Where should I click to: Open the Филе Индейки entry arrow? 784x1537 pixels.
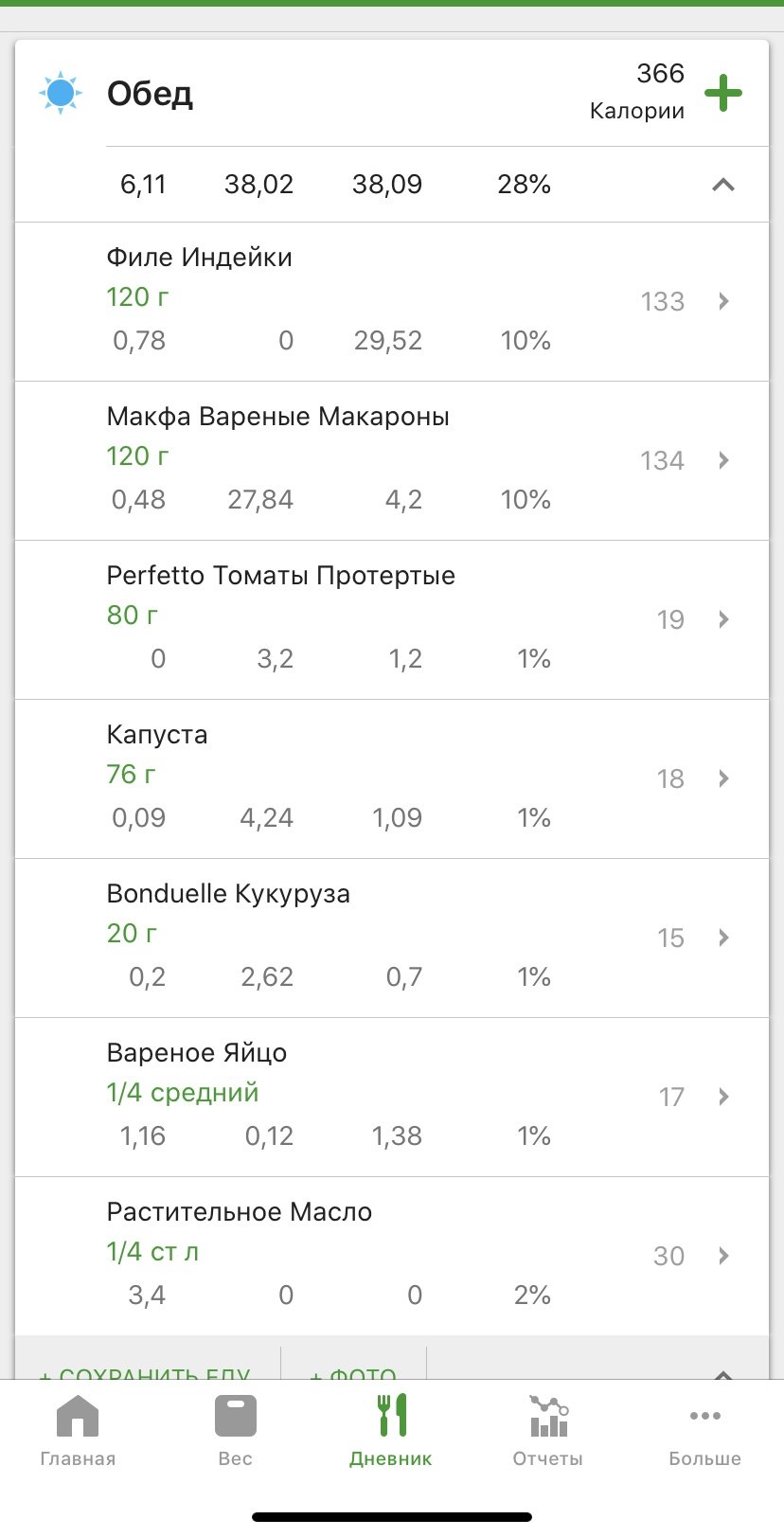723,301
